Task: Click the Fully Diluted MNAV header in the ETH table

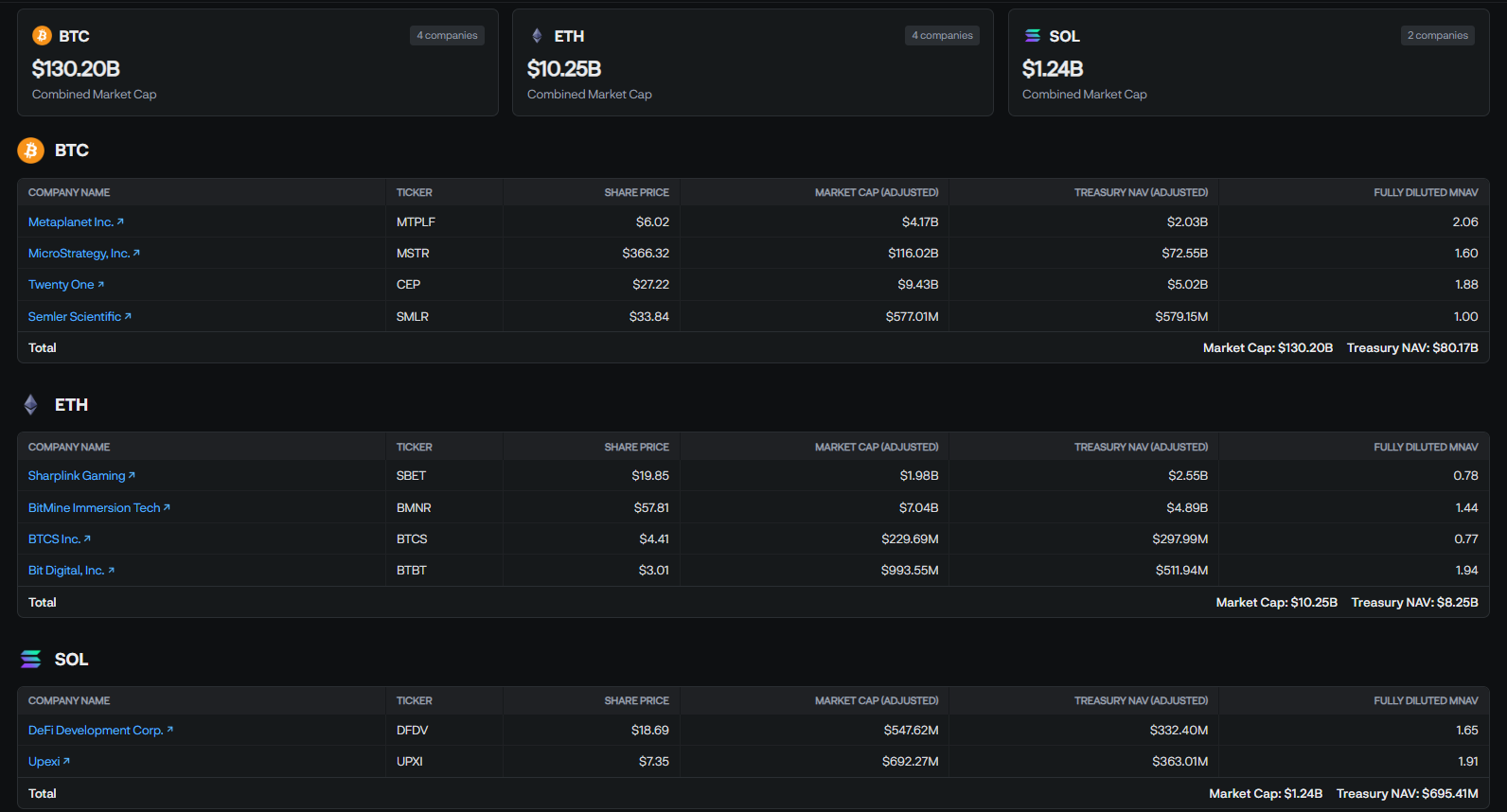Action: [x=1426, y=448]
